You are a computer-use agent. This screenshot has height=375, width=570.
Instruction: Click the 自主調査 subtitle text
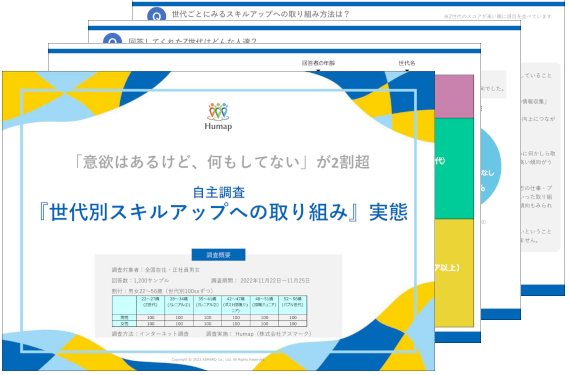pyautogui.click(x=218, y=192)
